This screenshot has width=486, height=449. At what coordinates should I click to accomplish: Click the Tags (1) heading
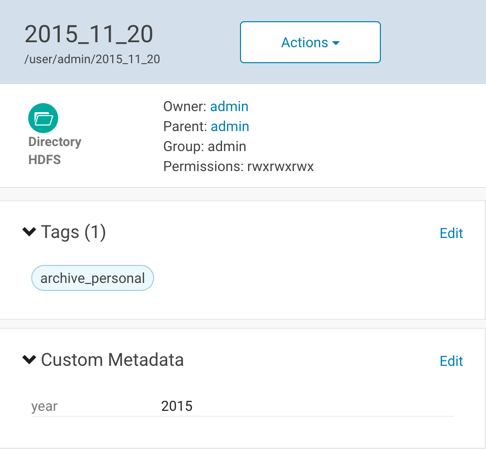pyautogui.click(x=73, y=232)
